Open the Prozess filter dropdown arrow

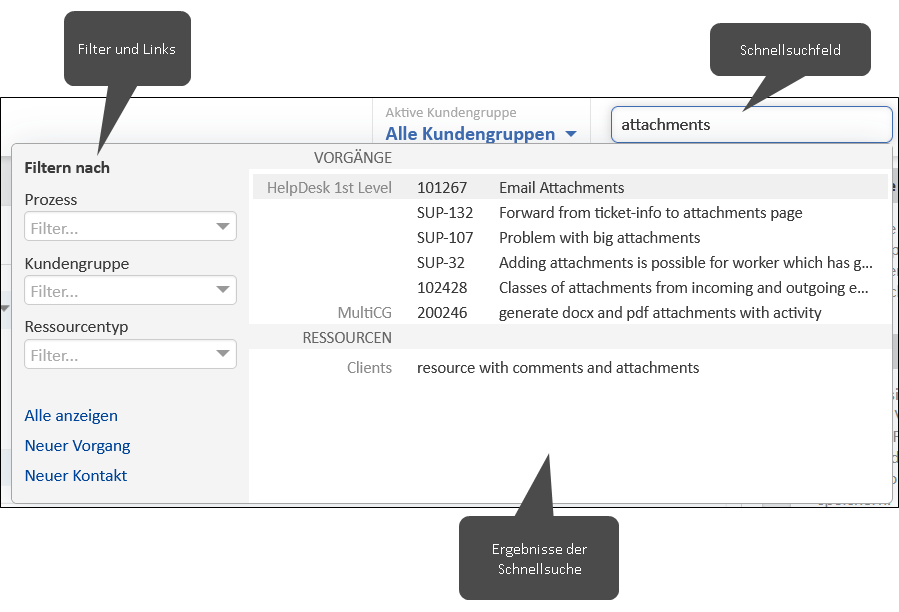tap(223, 227)
